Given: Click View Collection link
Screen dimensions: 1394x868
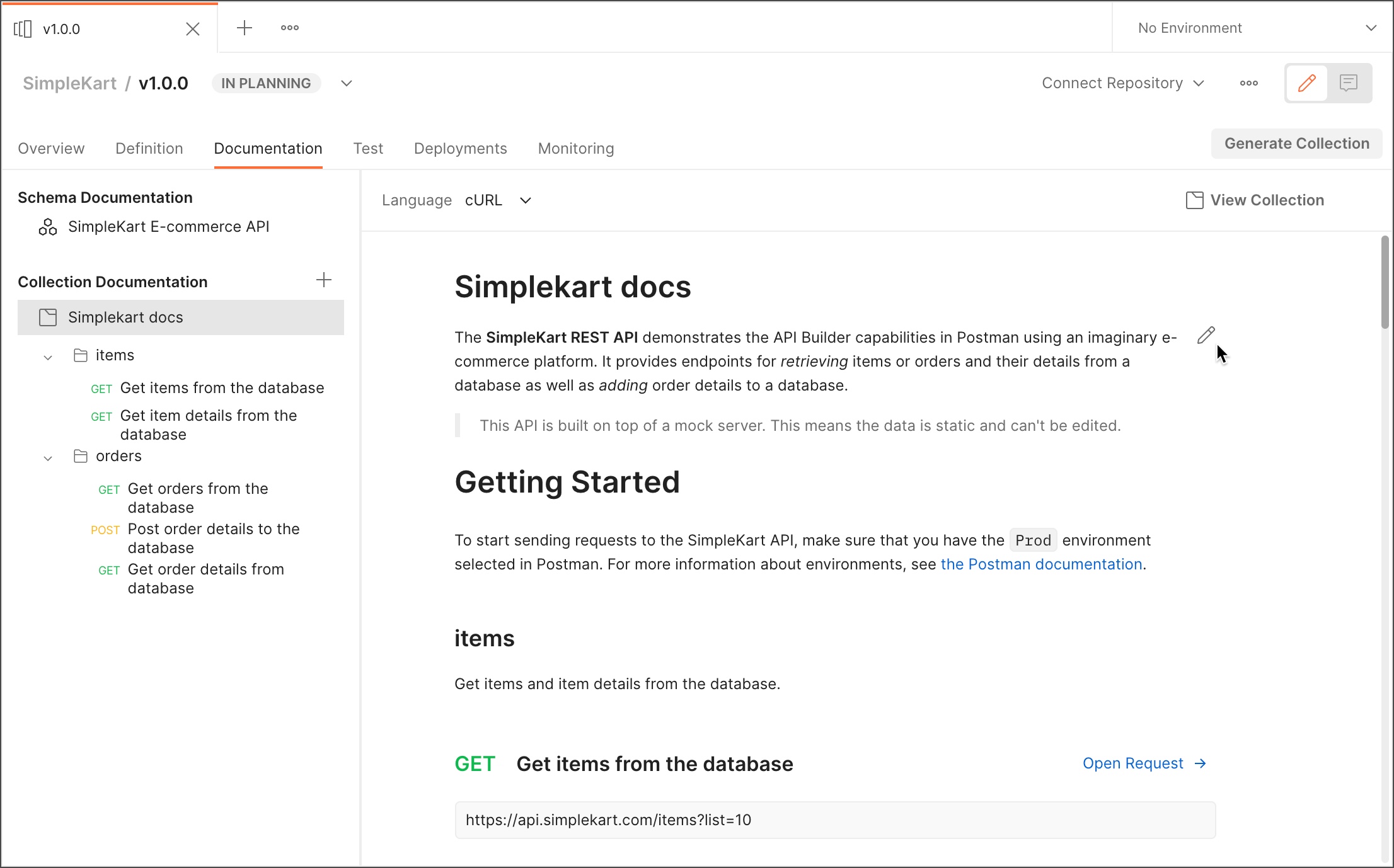Looking at the screenshot, I should tap(1255, 200).
